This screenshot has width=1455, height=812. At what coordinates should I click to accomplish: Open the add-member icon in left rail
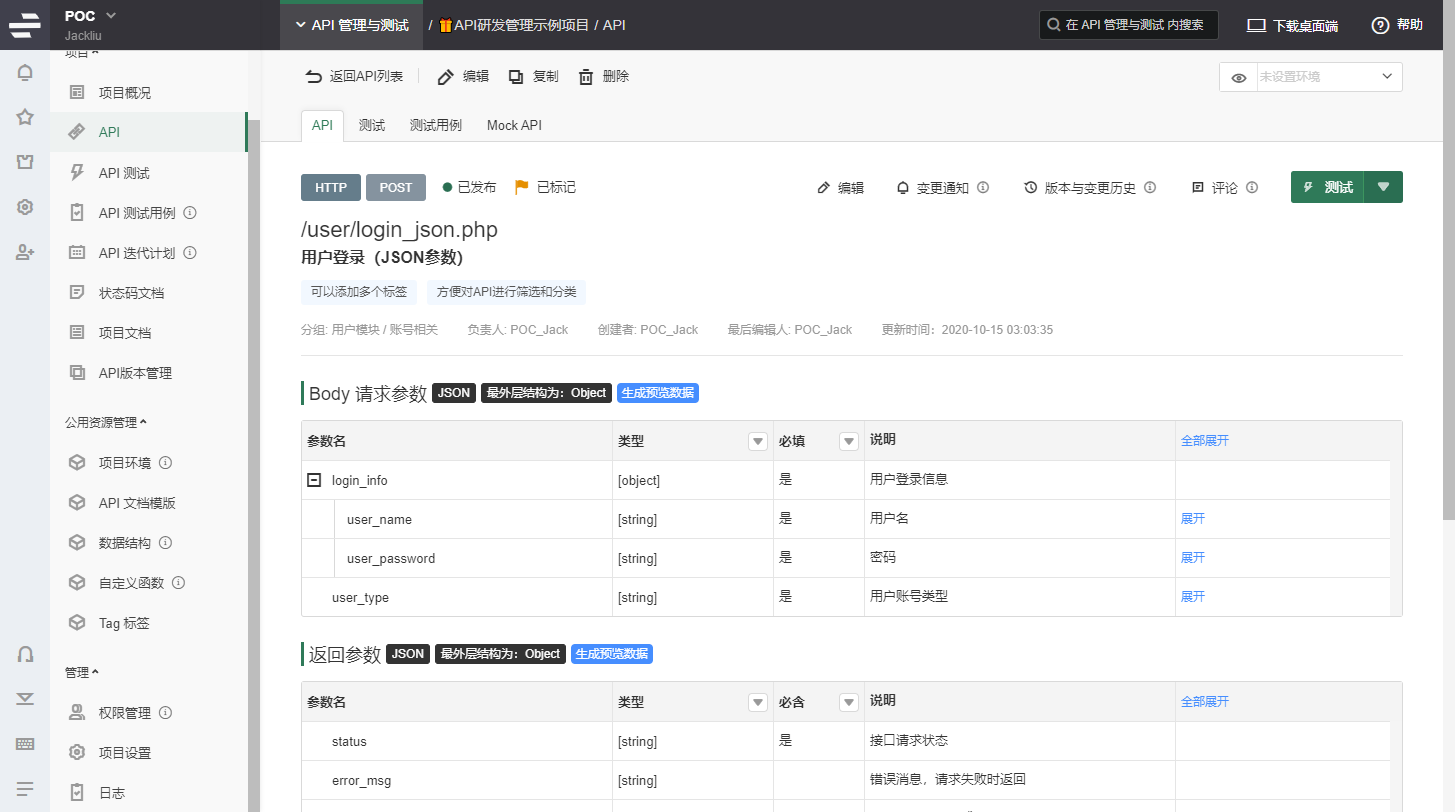25,252
